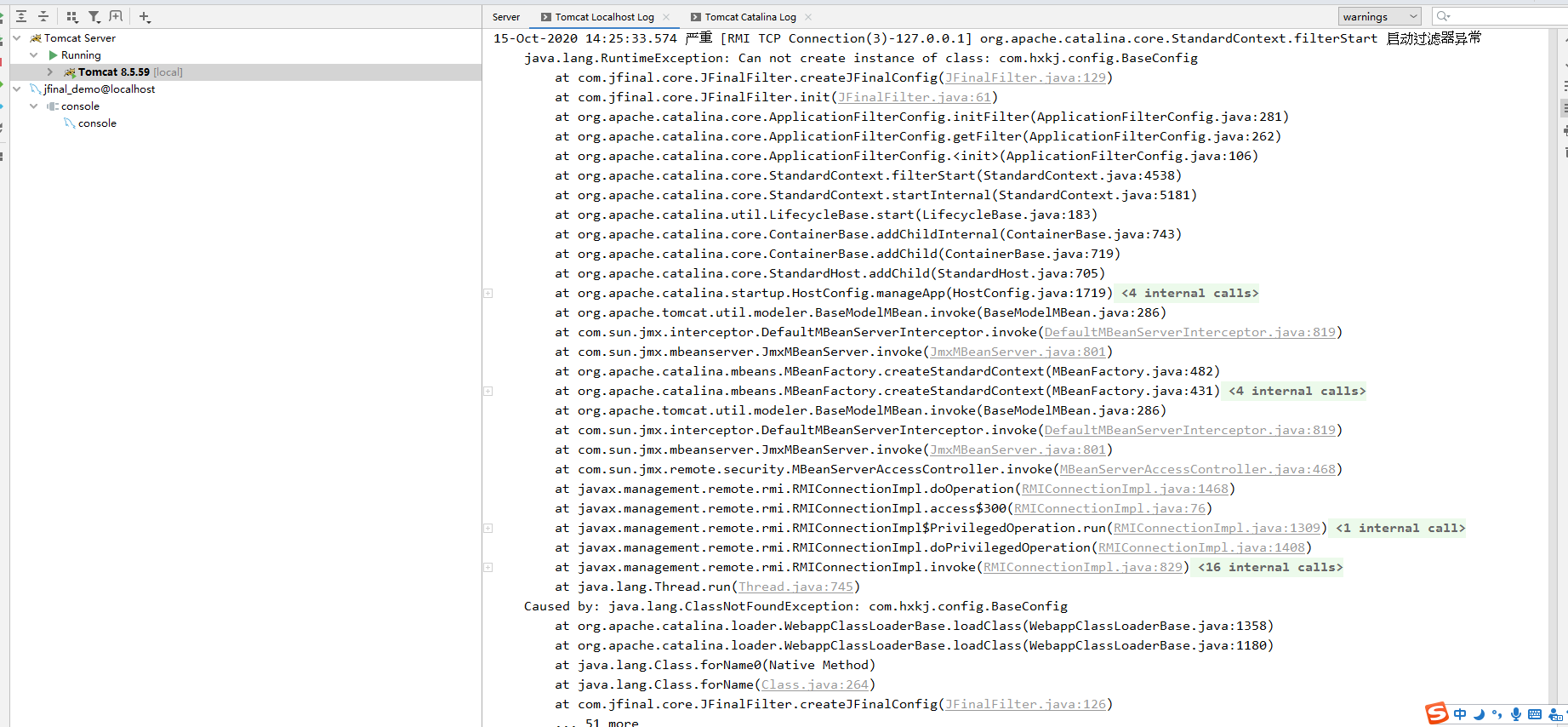Open the warnings log level dropdown
The image size is (1568, 727).
[1379, 16]
